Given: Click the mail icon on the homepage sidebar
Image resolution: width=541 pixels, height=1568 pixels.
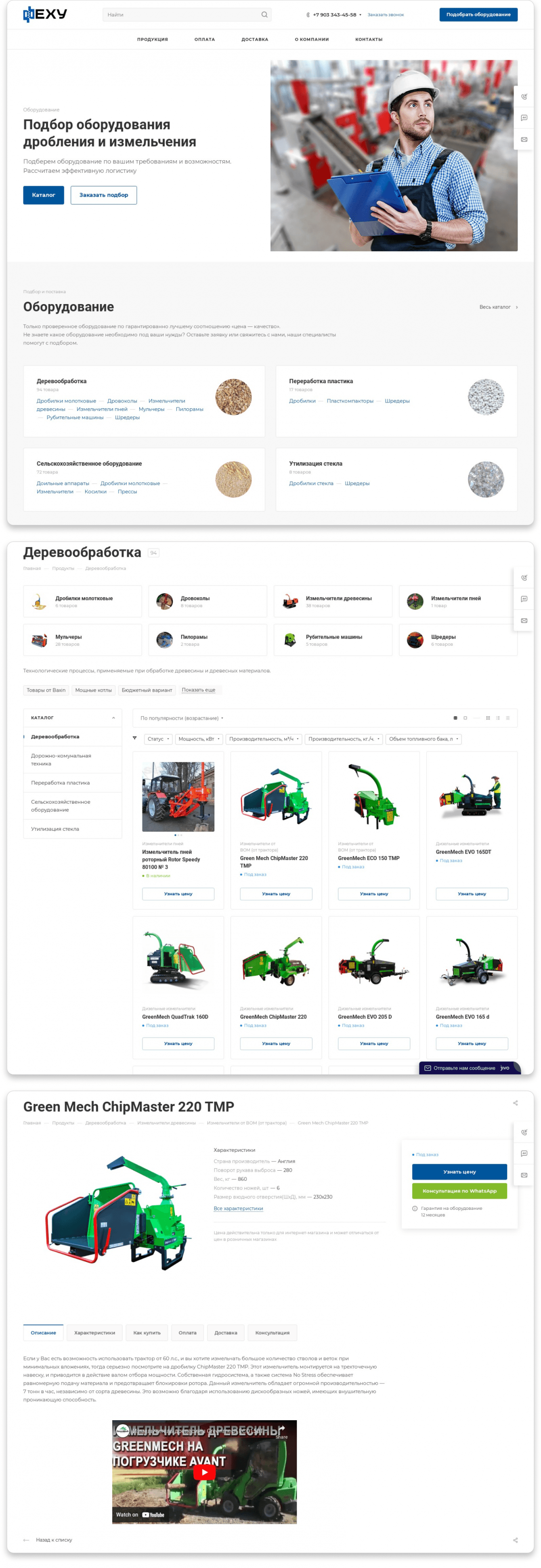Looking at the screenshot, I should click(x=524, y=139).
